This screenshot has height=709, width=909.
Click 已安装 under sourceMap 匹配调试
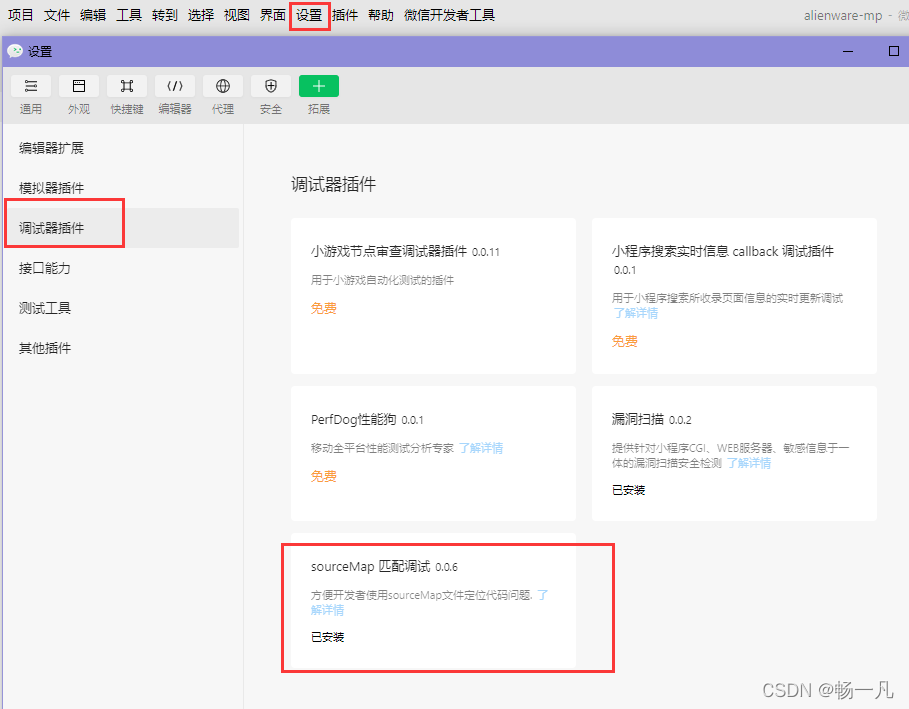coord(328,637)
